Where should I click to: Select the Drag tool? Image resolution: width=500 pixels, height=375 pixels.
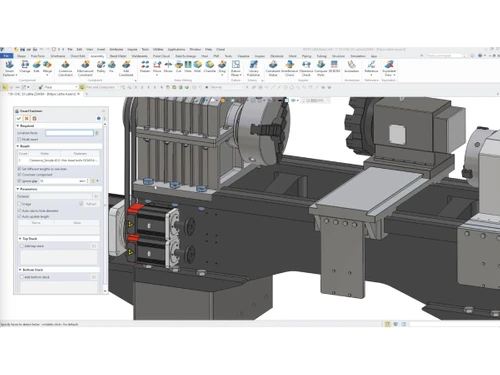[222, 67]
